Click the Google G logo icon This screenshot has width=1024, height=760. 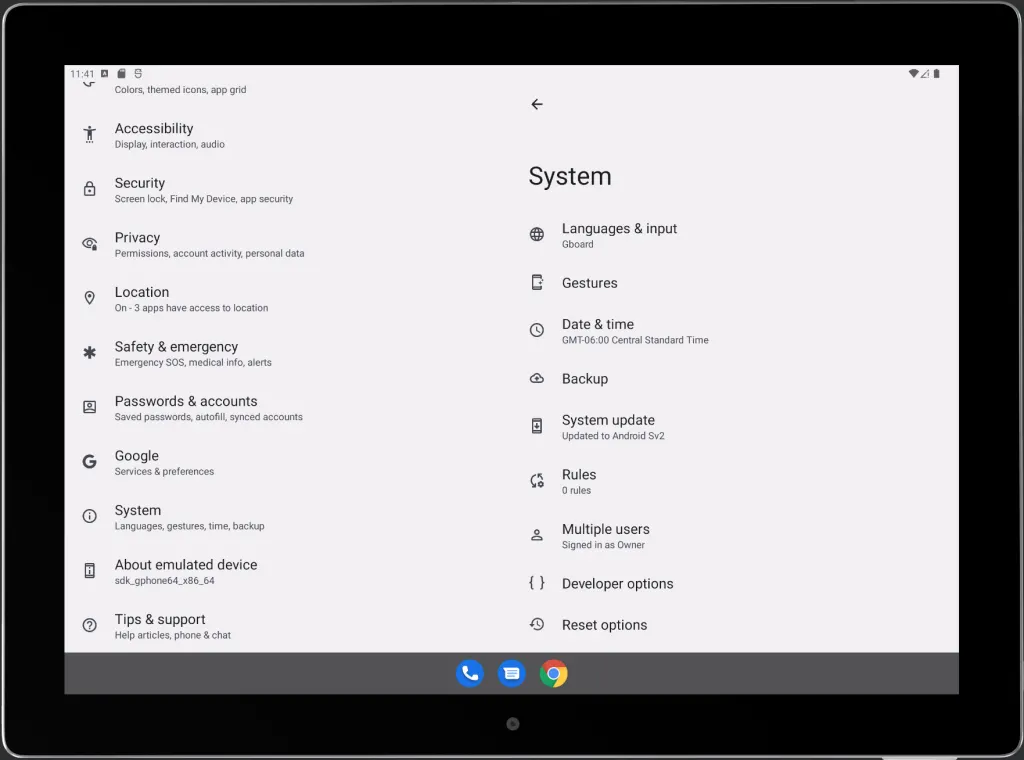tap(89, 462)
